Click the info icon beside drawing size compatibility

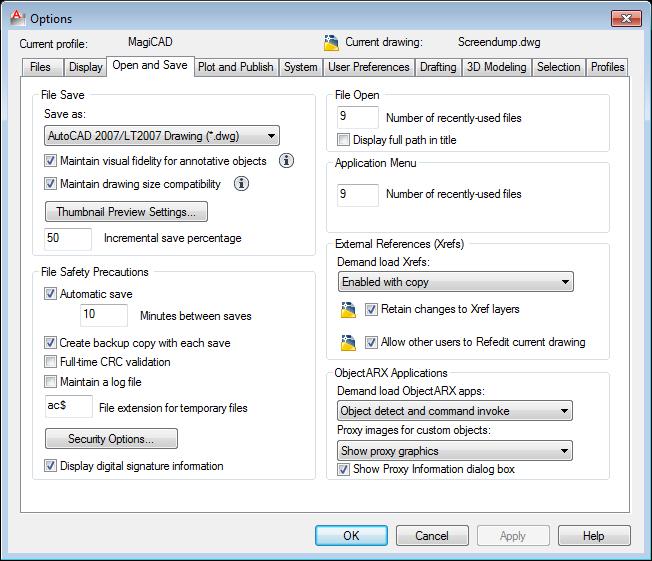click(x=241, y=183)
